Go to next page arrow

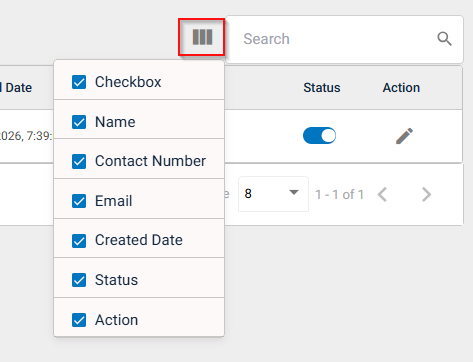click(426, 194)
